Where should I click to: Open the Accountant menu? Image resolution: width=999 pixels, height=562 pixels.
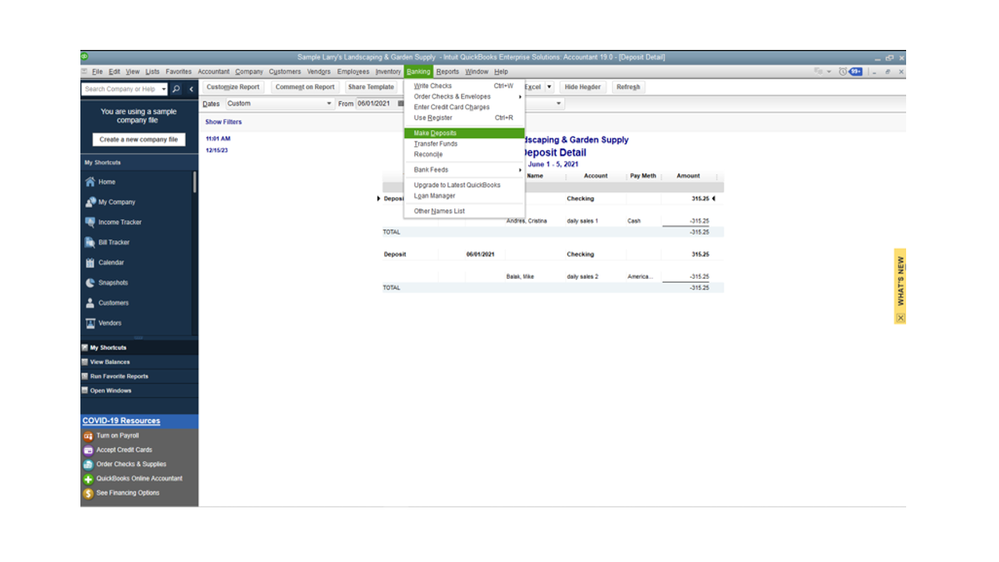pos(213,72)
